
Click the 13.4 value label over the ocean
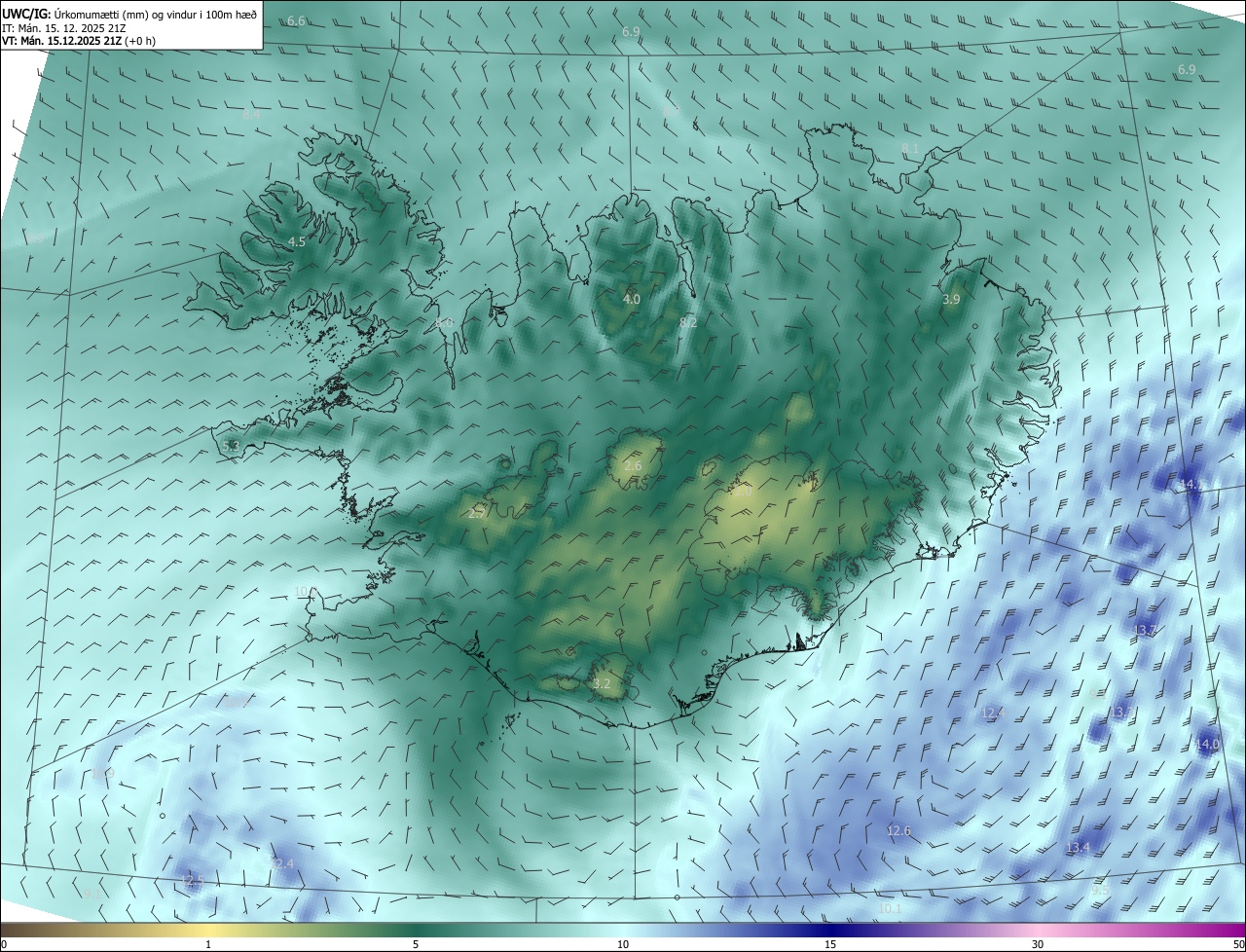coord(1079,848)
